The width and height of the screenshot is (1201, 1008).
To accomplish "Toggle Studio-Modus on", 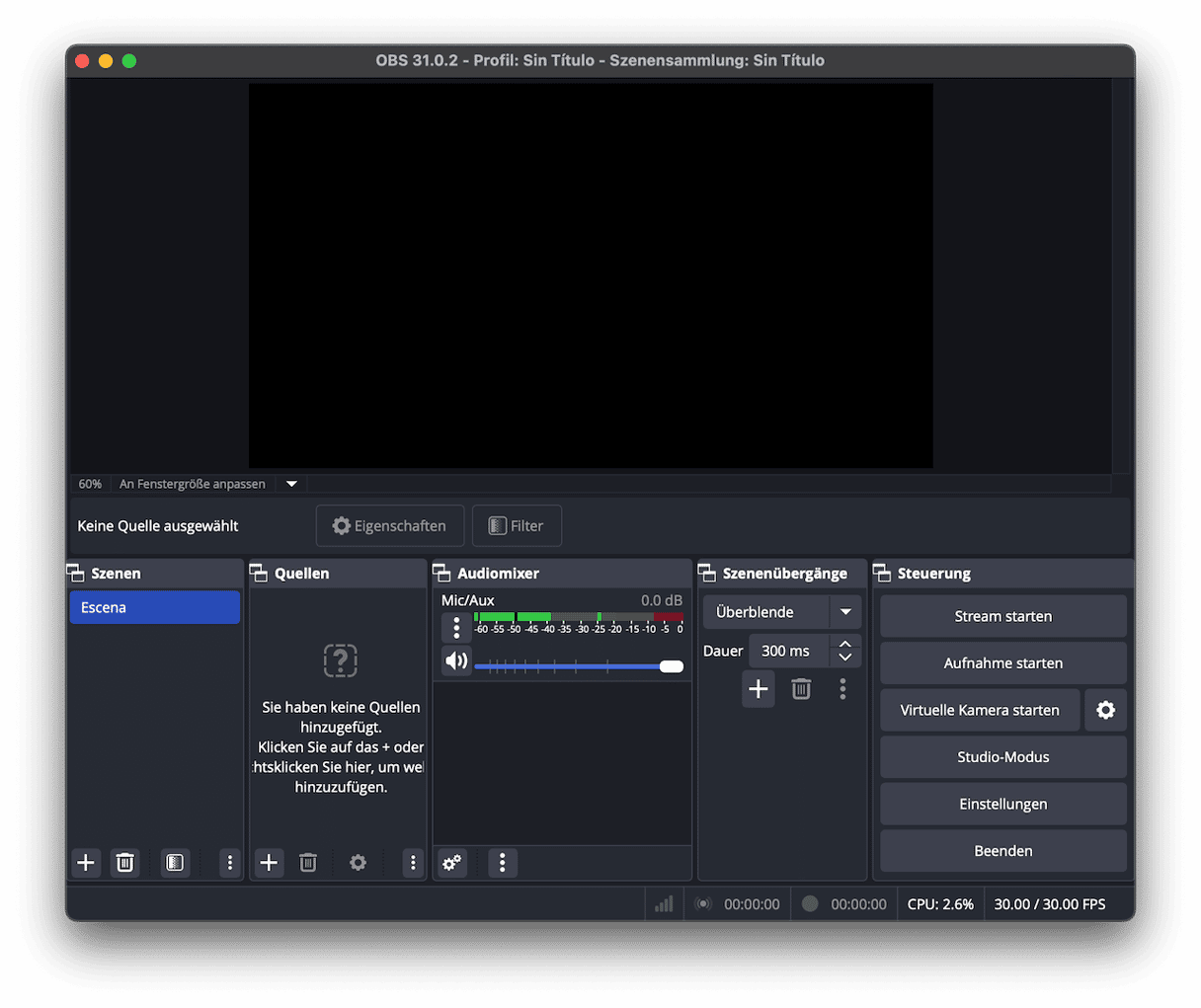I will pyautogui.click(x=1002, y=757).
